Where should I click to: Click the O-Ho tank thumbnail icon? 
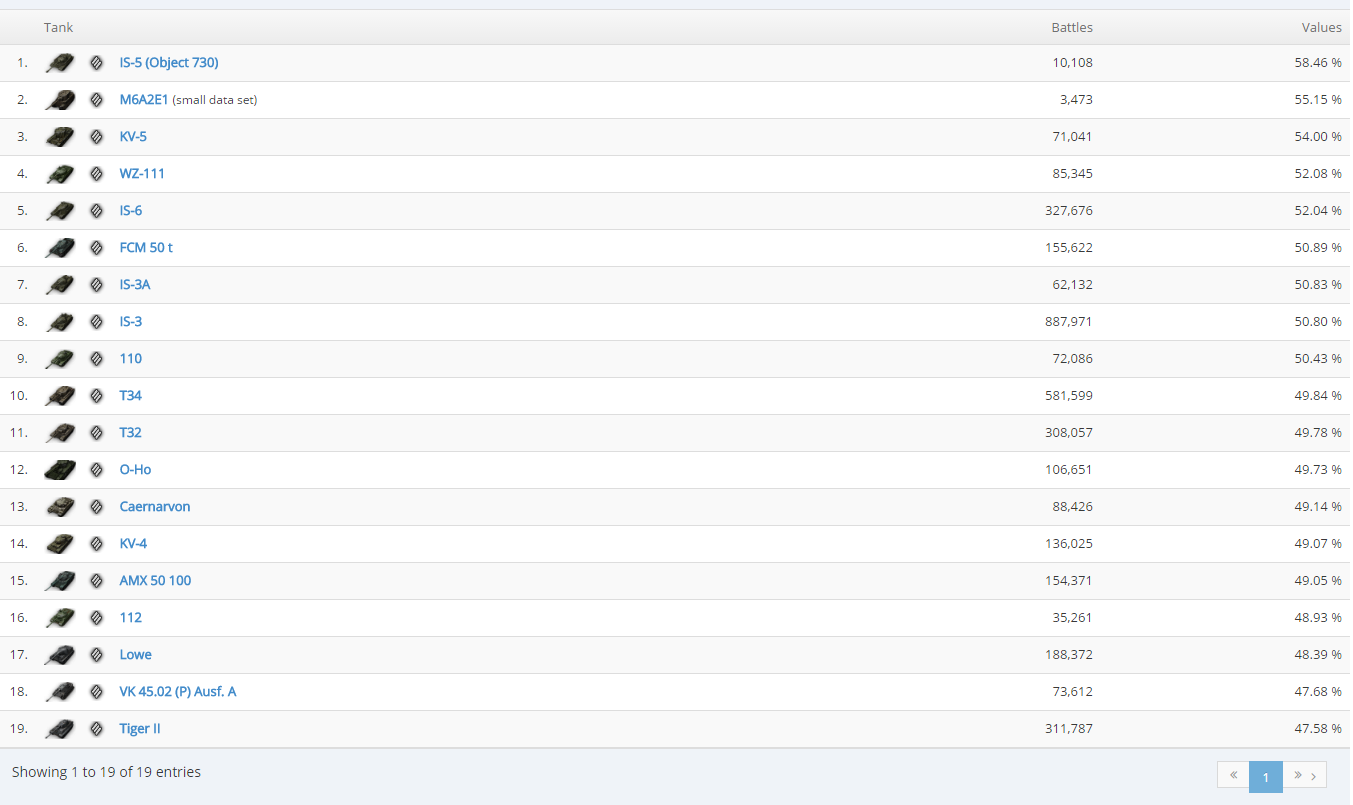click(x=60, y=470)
